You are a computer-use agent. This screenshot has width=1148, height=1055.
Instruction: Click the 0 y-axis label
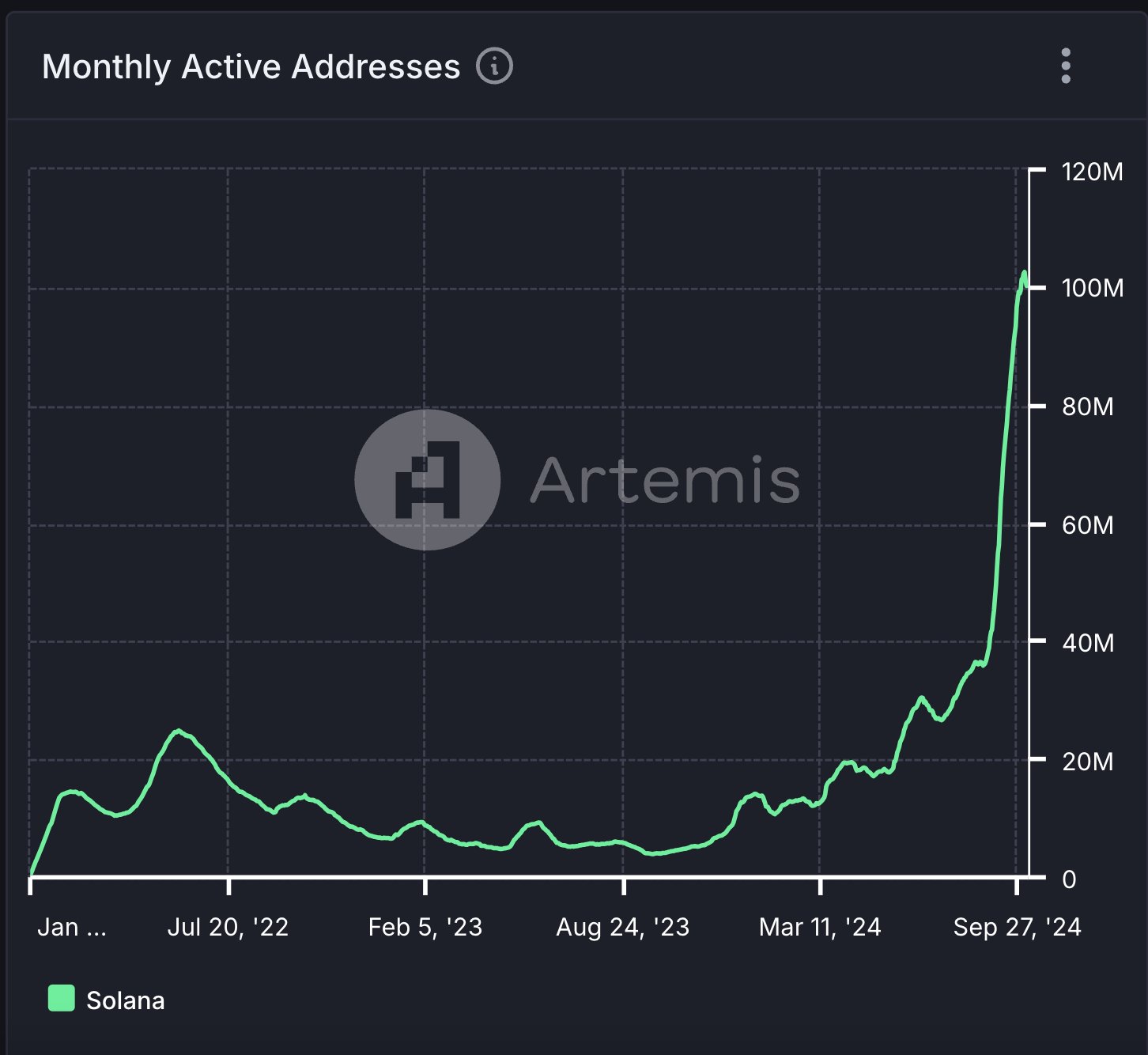pyautogui.click(x=1069, y=879)
